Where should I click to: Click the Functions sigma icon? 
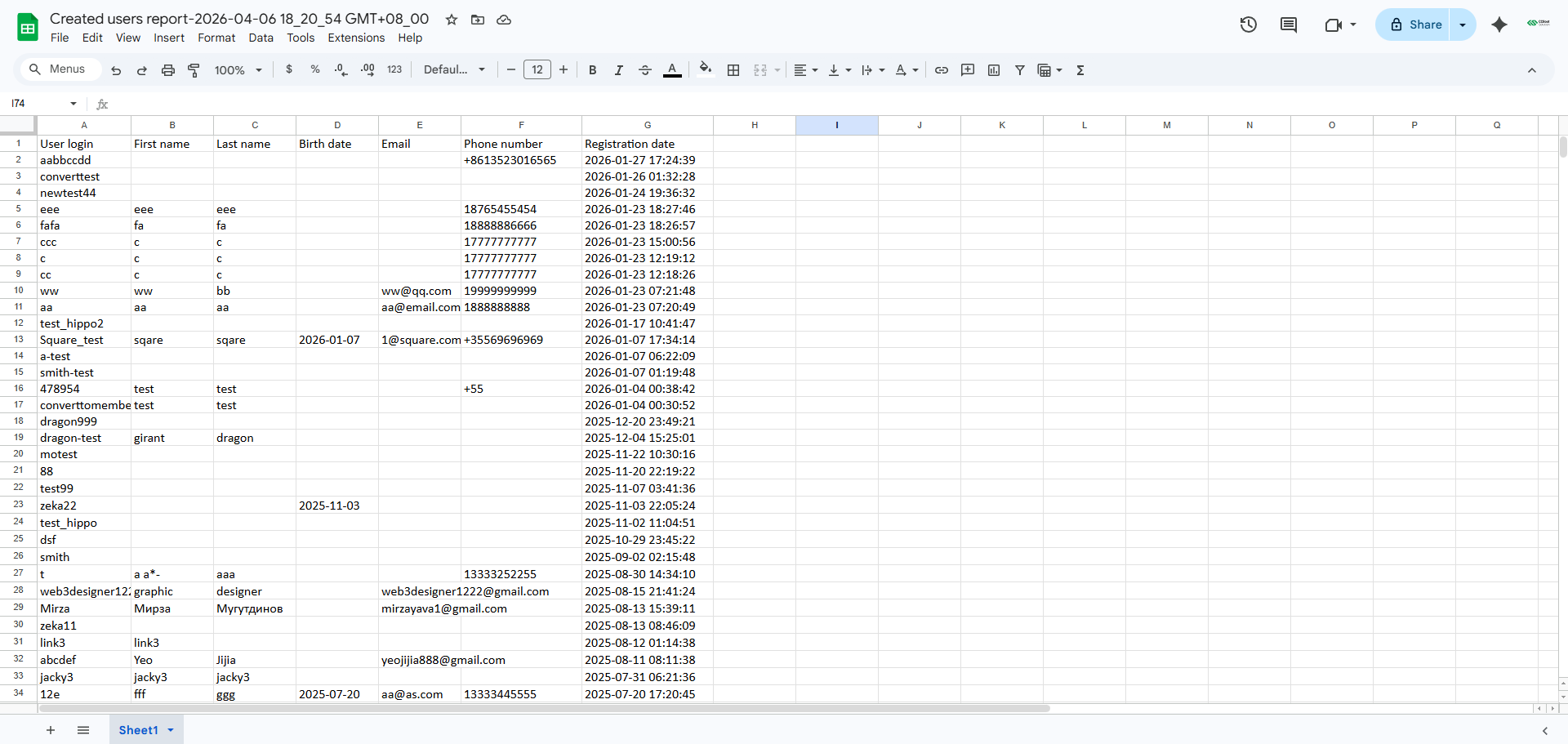tap(1080, 70)
